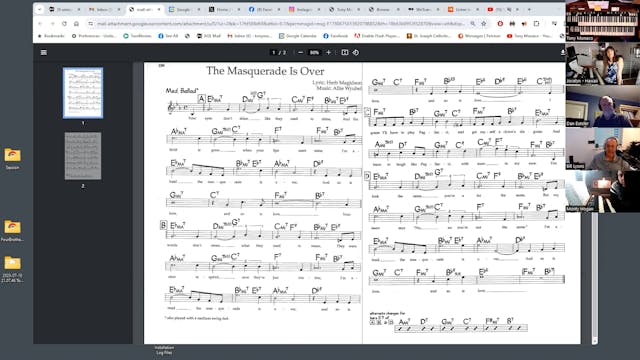This screenshot has width=640, height=360.
Task: Click the browser forward arrow
Action: [52, 24]
